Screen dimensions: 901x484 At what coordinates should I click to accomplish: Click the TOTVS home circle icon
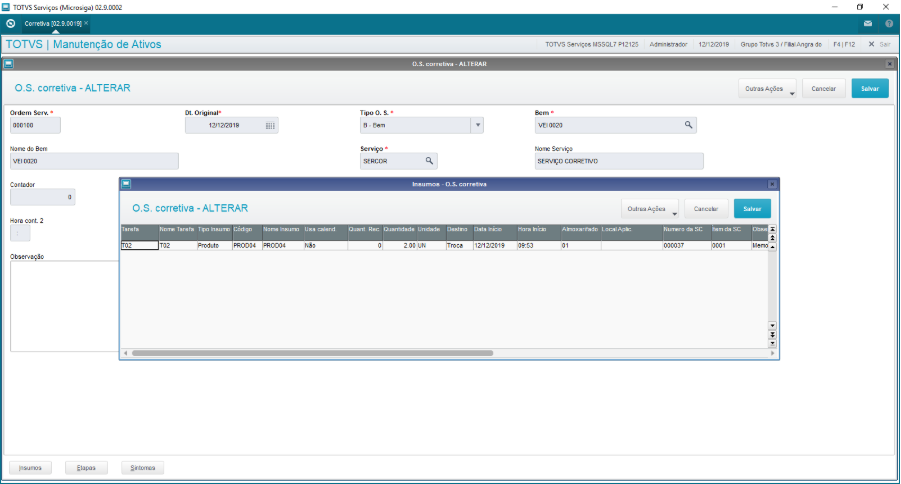click(10, 24)
